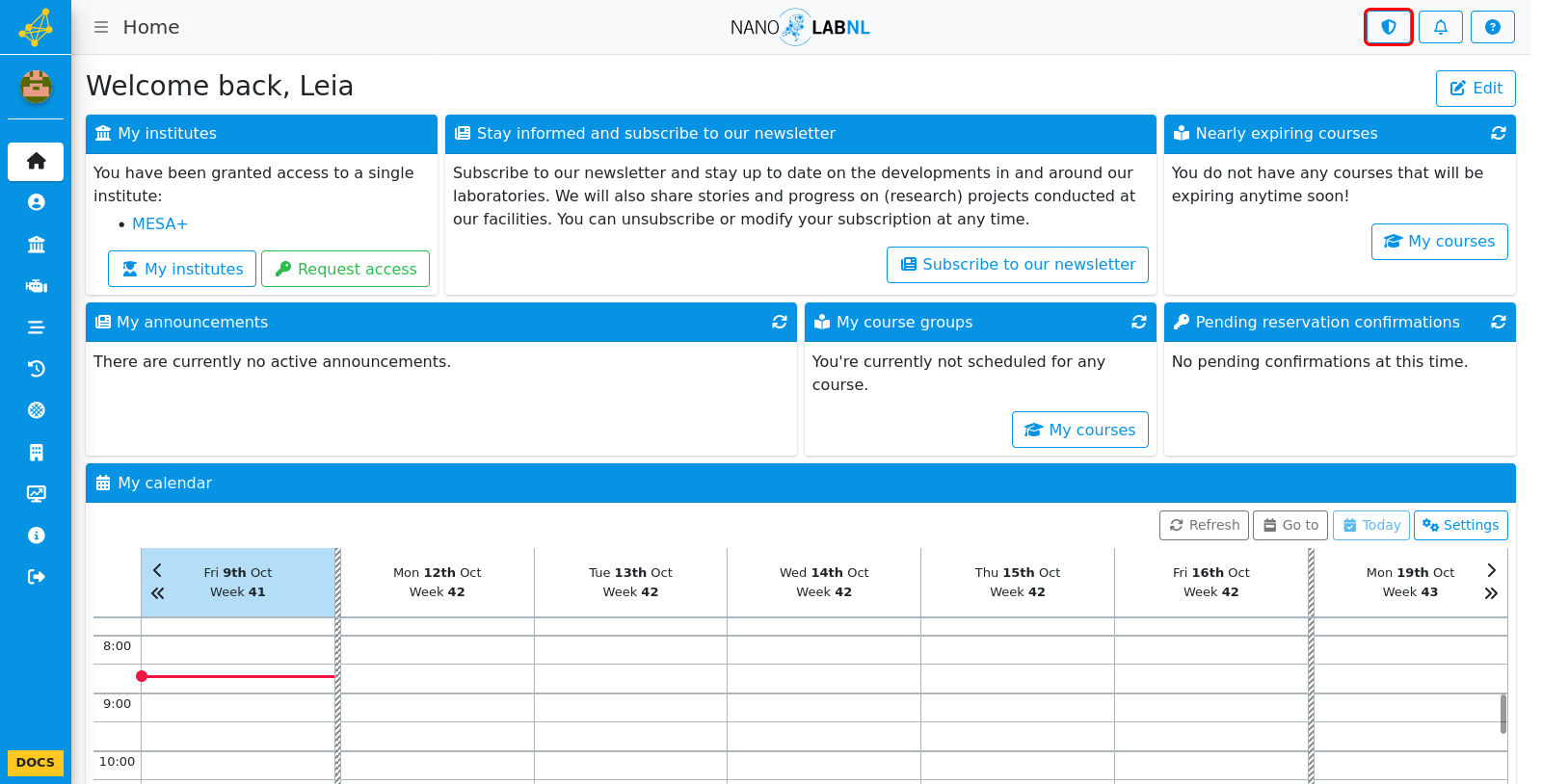Open the notifications bell icon
1542x784 pixels.
tap(1441, 27)
